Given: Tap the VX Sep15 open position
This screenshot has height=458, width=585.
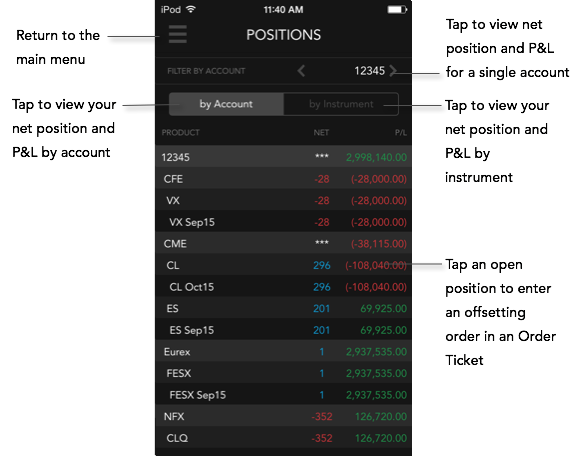Looking at the screenshot, I should point(284,222).
